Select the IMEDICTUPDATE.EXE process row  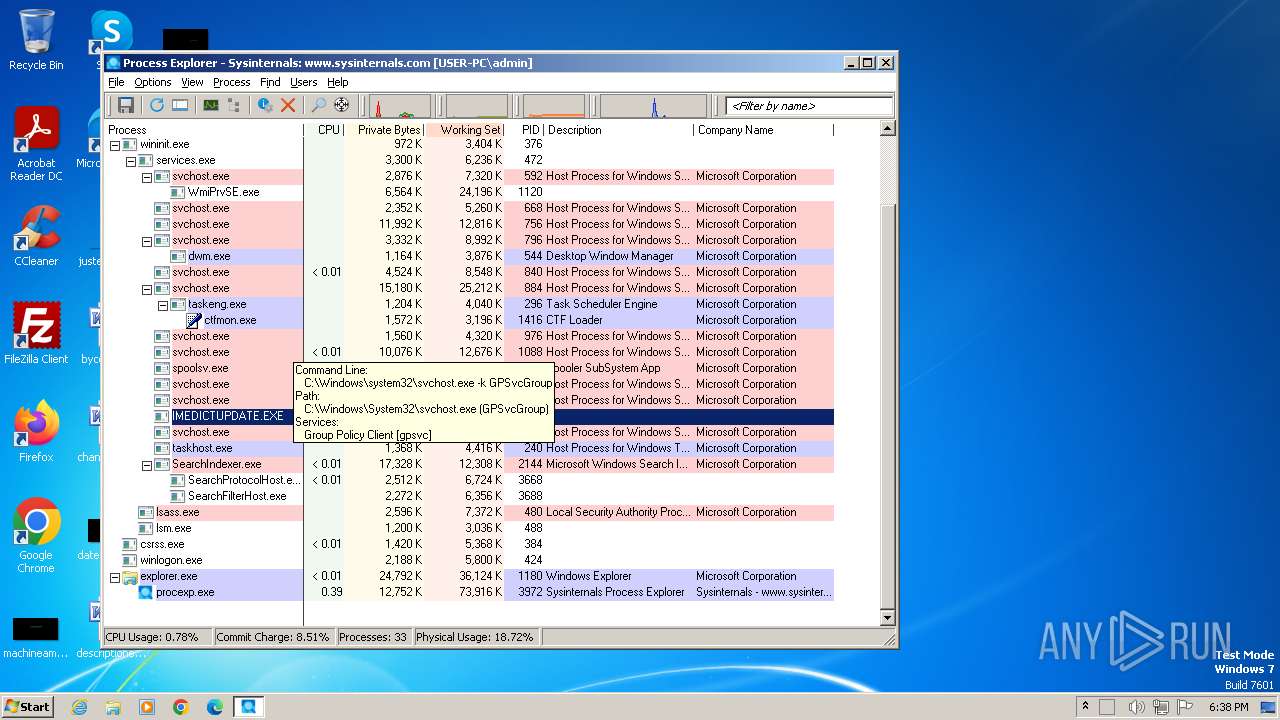[x=469, y=416]
